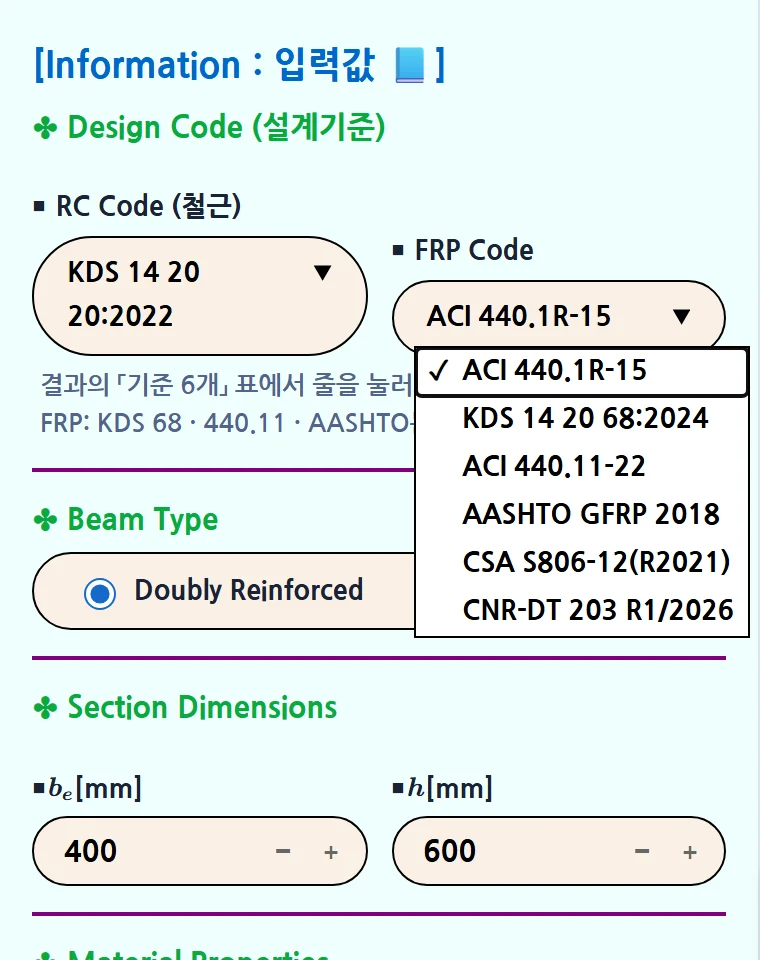760x960 pixels.
Task: Choose ACI 440.11-22 from FRP list
Action: click(582, 467)
